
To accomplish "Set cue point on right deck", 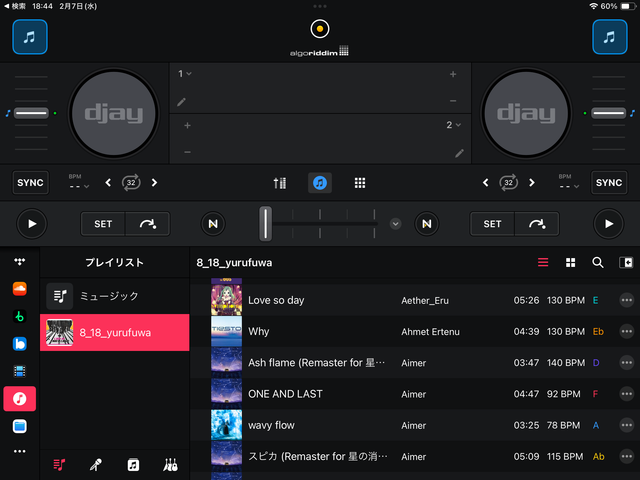I will click(492, 224).
